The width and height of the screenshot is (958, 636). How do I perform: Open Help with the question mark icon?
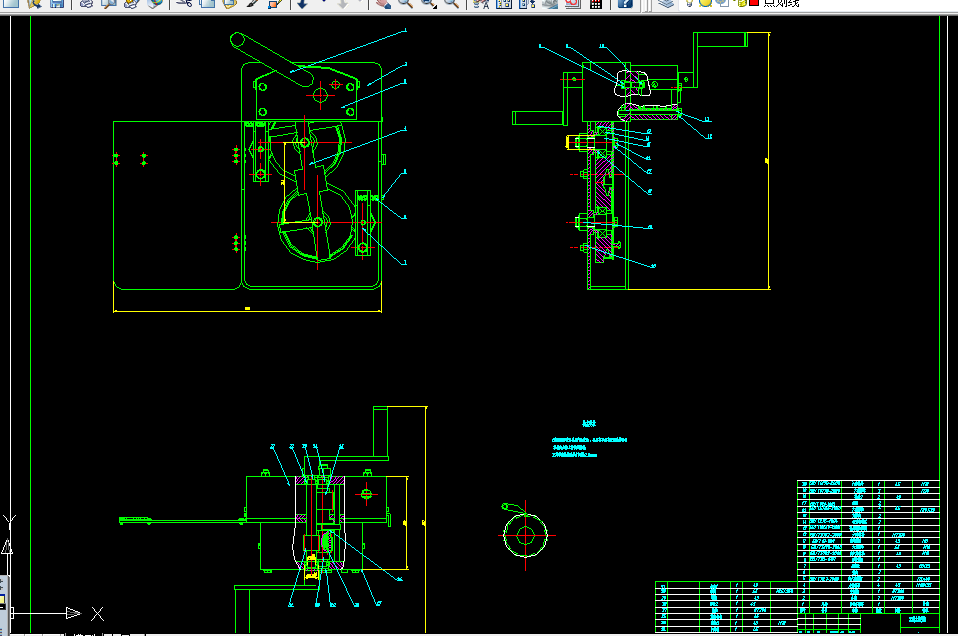pos(624,3)
